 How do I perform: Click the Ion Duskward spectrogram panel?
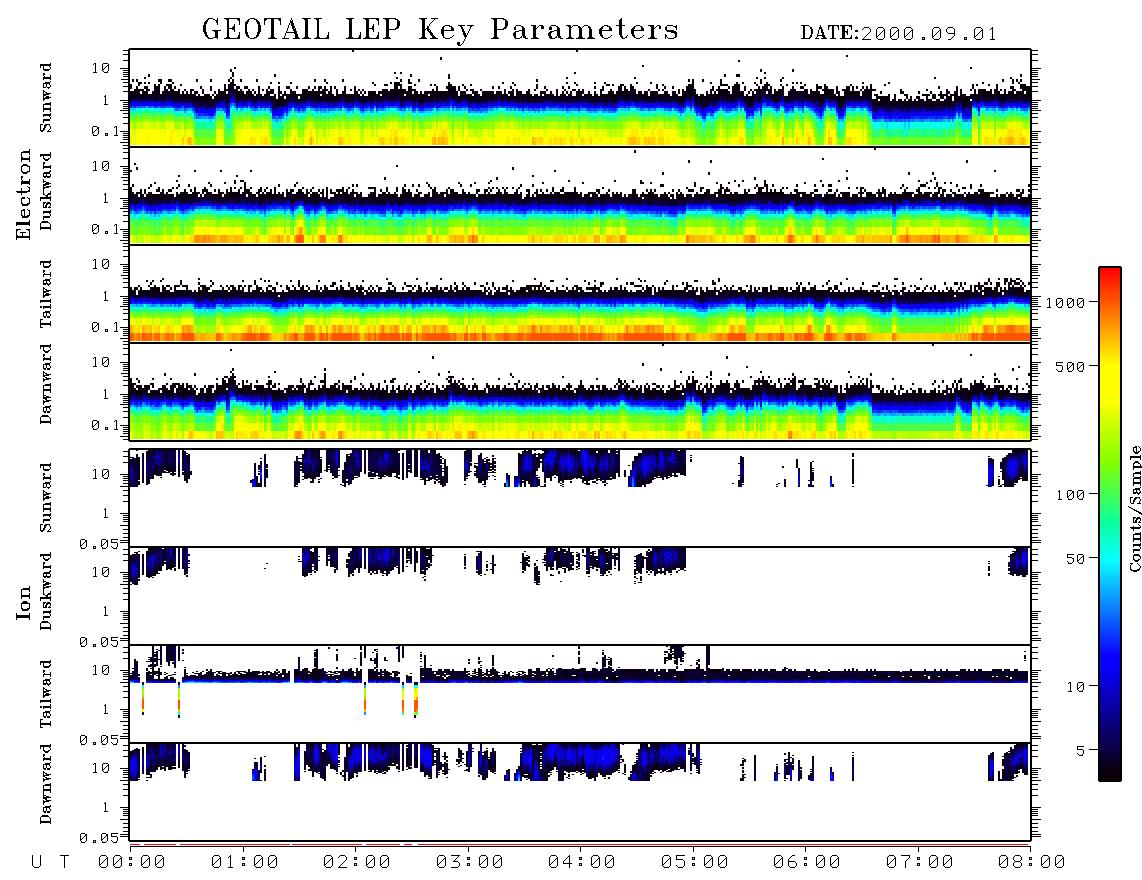[x=580, y=596]
